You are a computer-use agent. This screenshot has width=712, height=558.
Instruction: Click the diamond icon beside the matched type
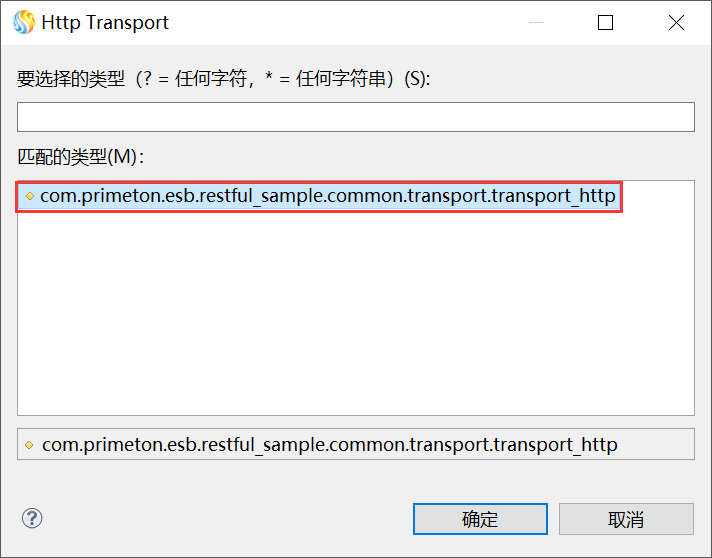tap(29, 197)
